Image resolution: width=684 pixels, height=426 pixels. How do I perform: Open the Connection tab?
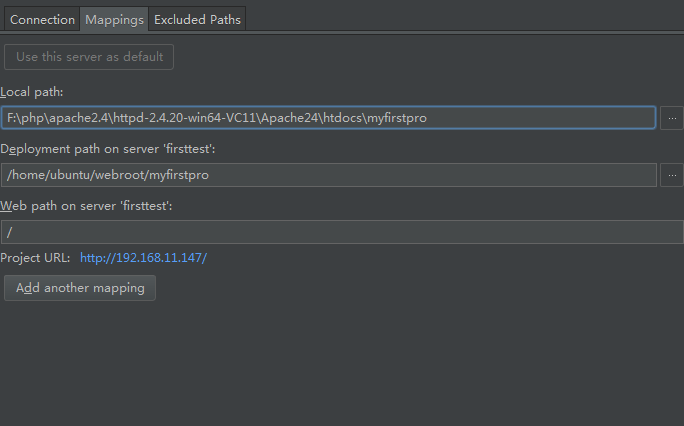[42, 19]
